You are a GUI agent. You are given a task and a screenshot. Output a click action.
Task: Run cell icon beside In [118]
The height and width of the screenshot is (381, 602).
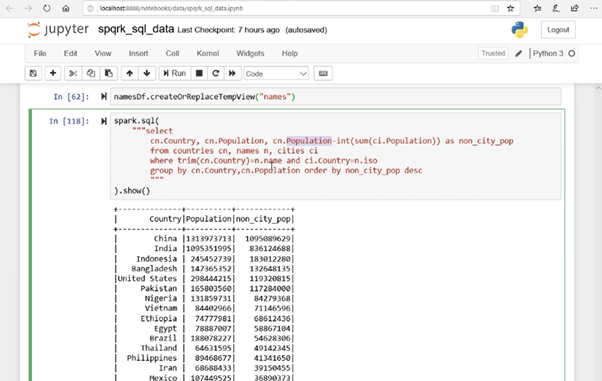click(104, 121)
